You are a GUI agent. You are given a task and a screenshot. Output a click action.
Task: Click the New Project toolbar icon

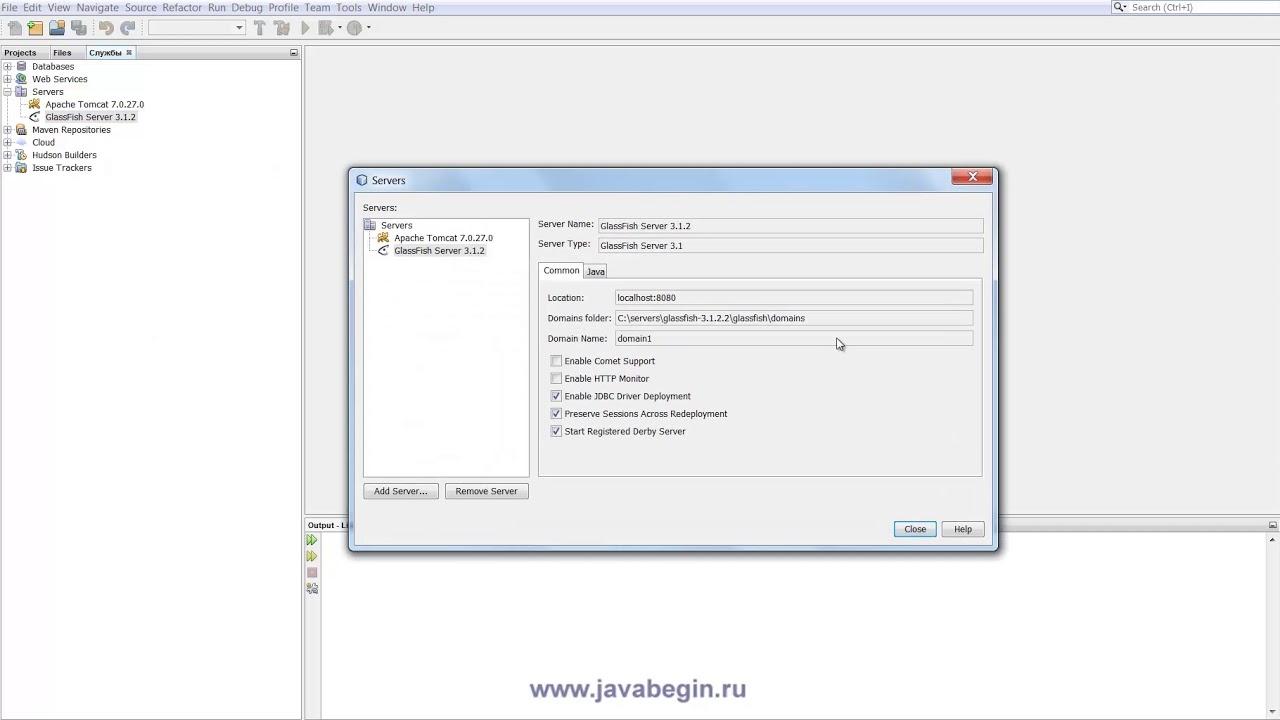[35, 28]
